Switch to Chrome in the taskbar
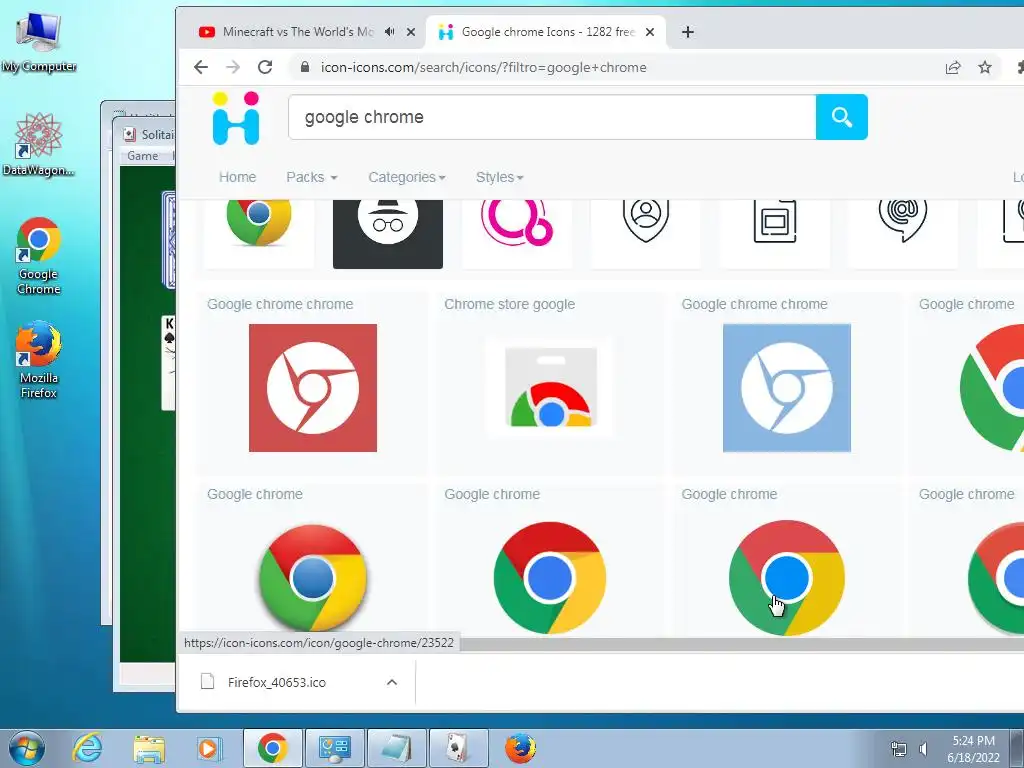 [272, 748]
